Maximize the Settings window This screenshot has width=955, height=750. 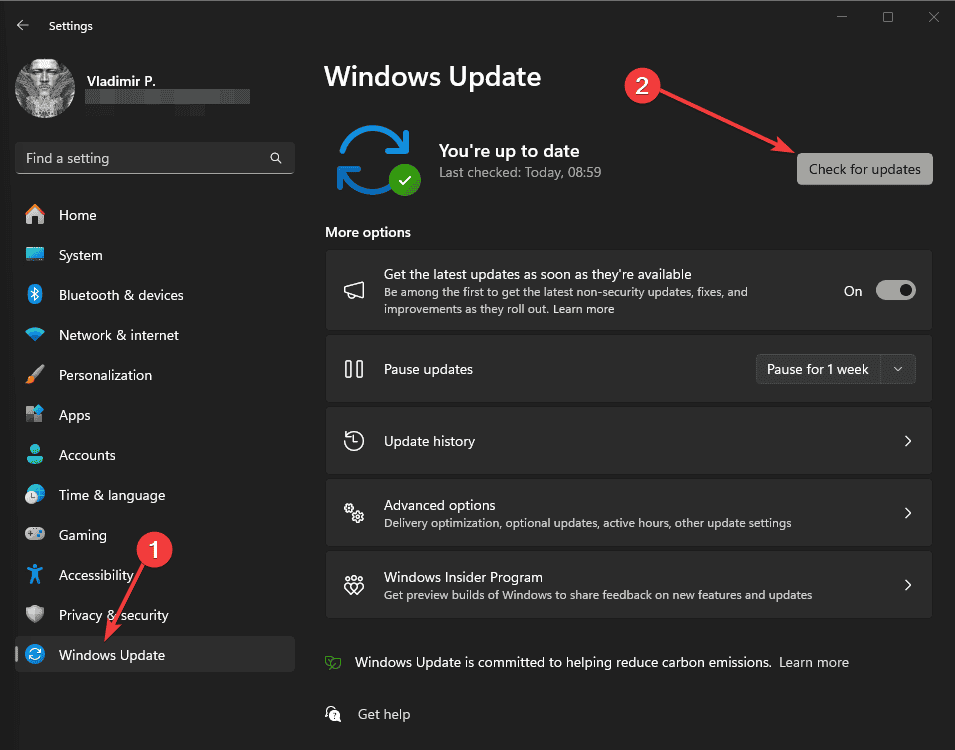pos(888,17)
